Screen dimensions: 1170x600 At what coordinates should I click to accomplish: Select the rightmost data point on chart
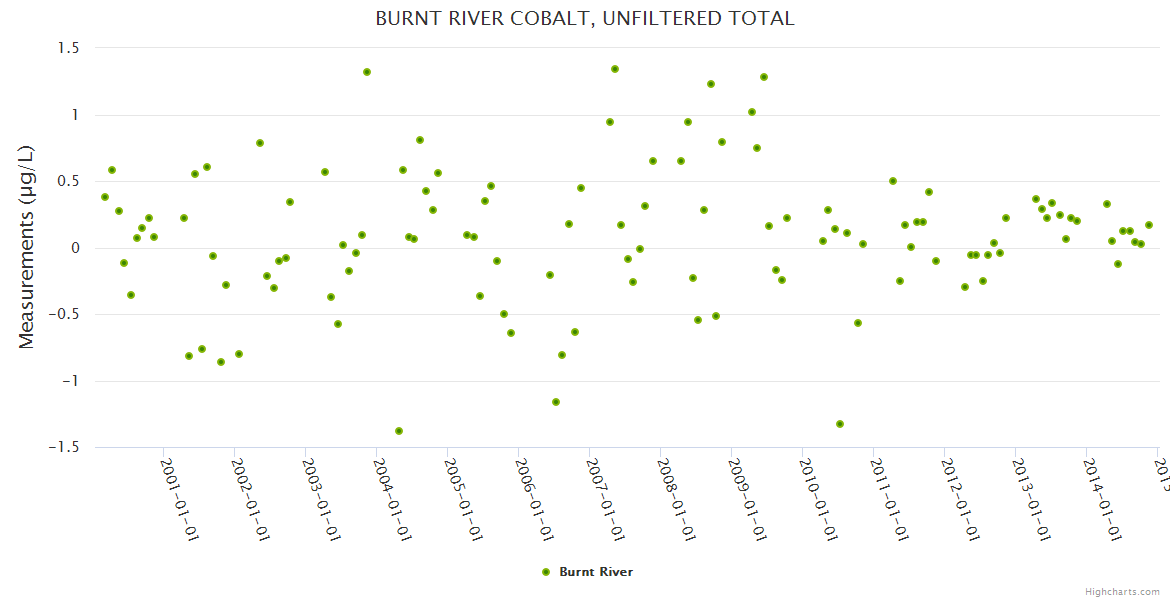(1149, 225)
